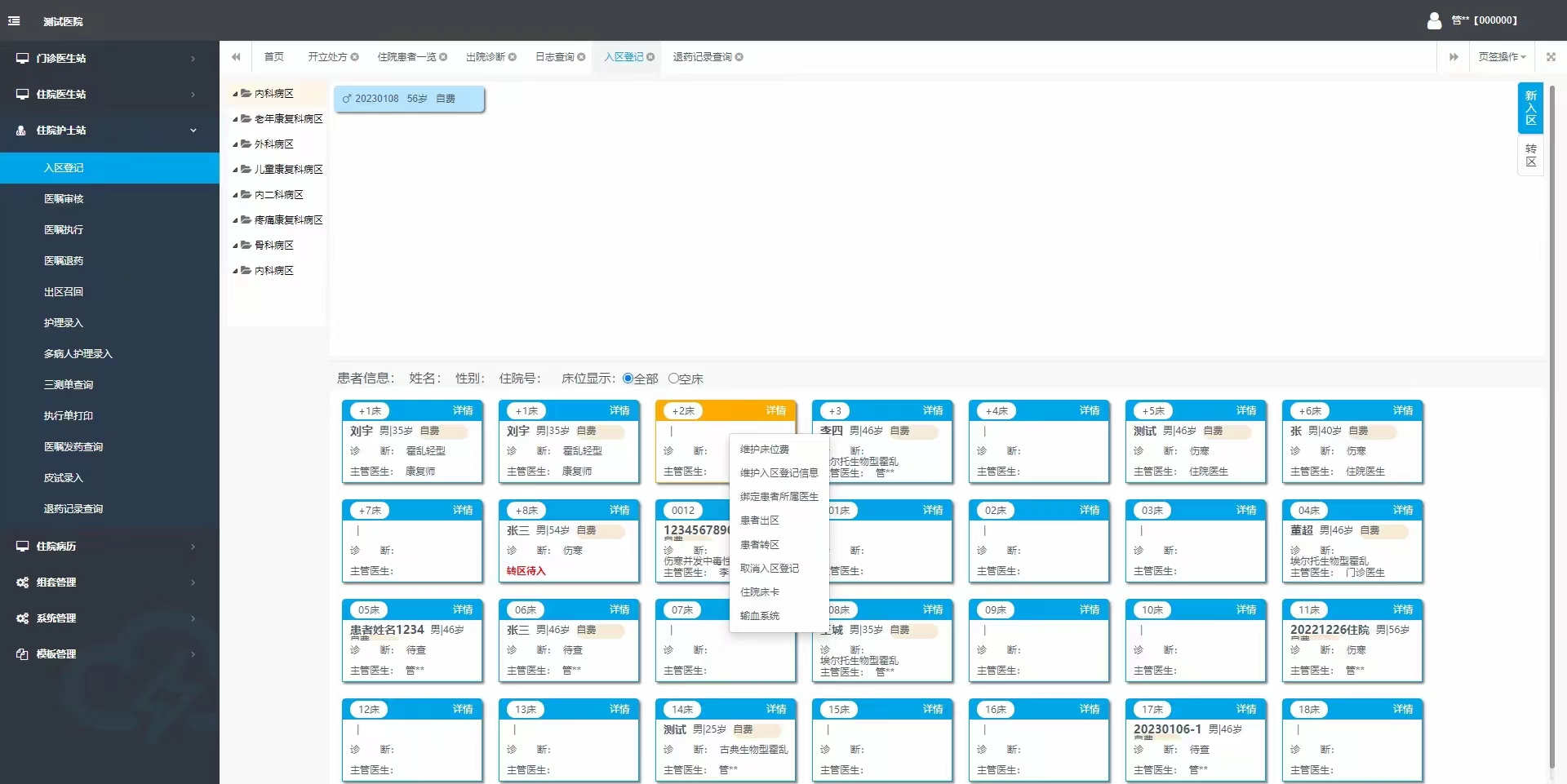Viewport: 1567px width, 784px height.
Task: Open 详情 on the +2床 card
Action: coord(775,410)
